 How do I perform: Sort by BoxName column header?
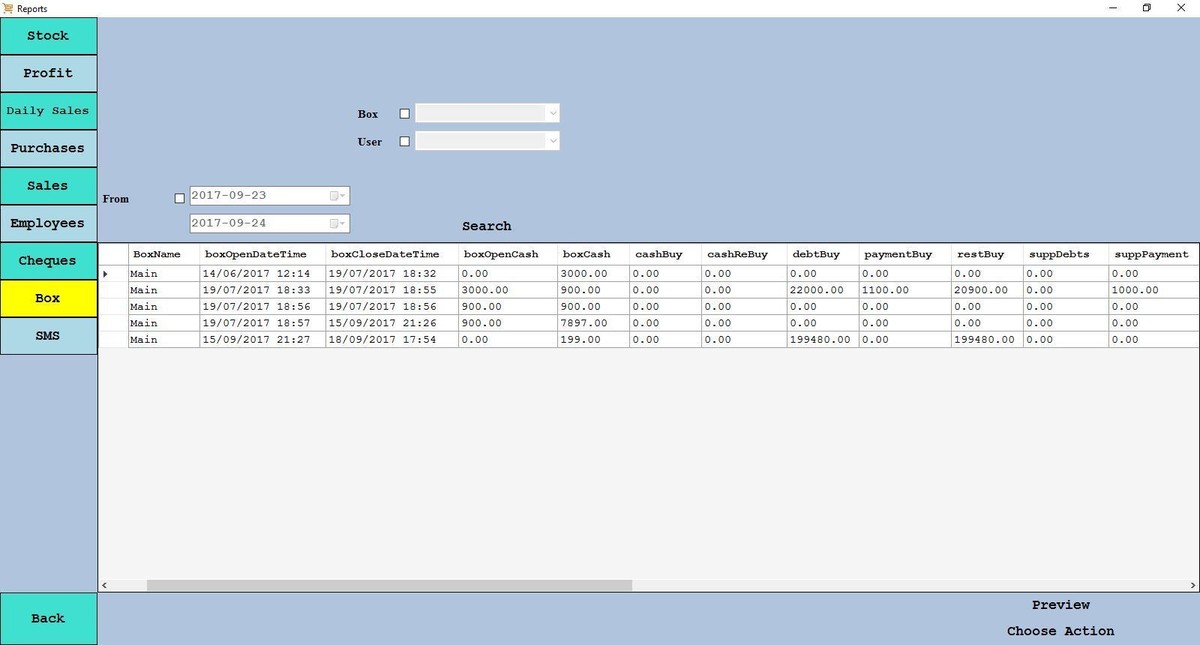[163, 254]
